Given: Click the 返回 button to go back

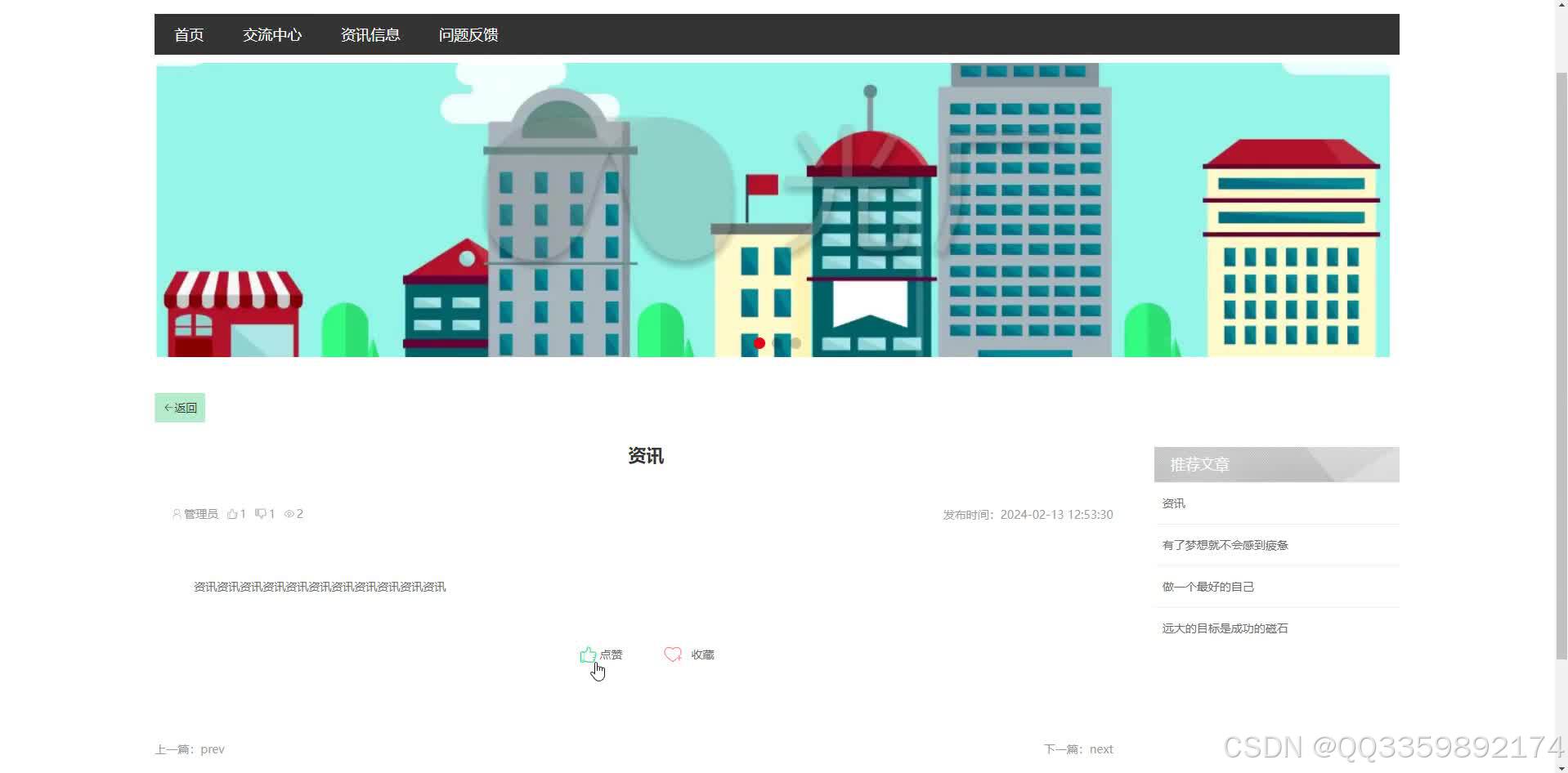Looking at the screenshot, I should click(x=179, y=407).
